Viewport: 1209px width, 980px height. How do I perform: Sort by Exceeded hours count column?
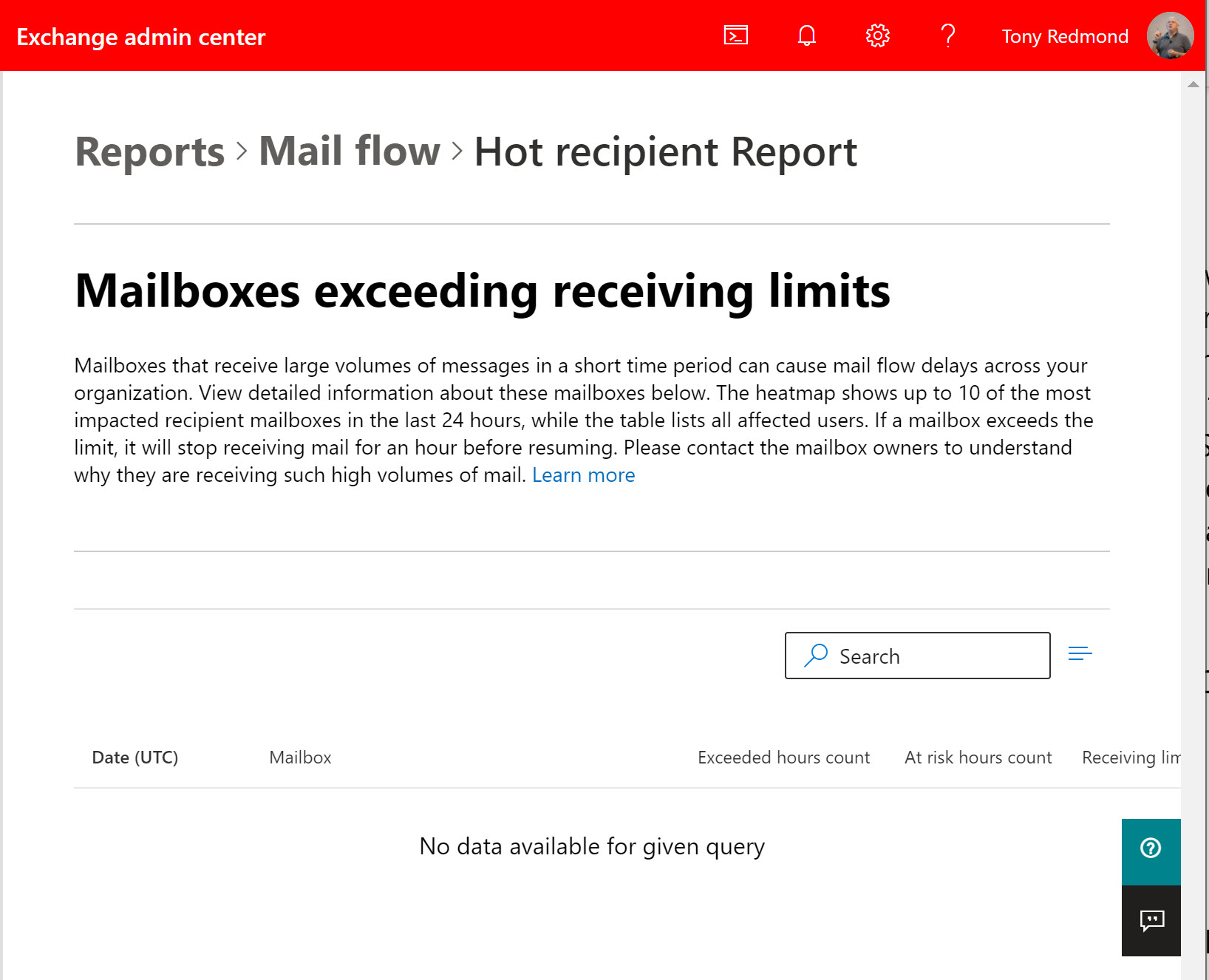coord(783,758)
